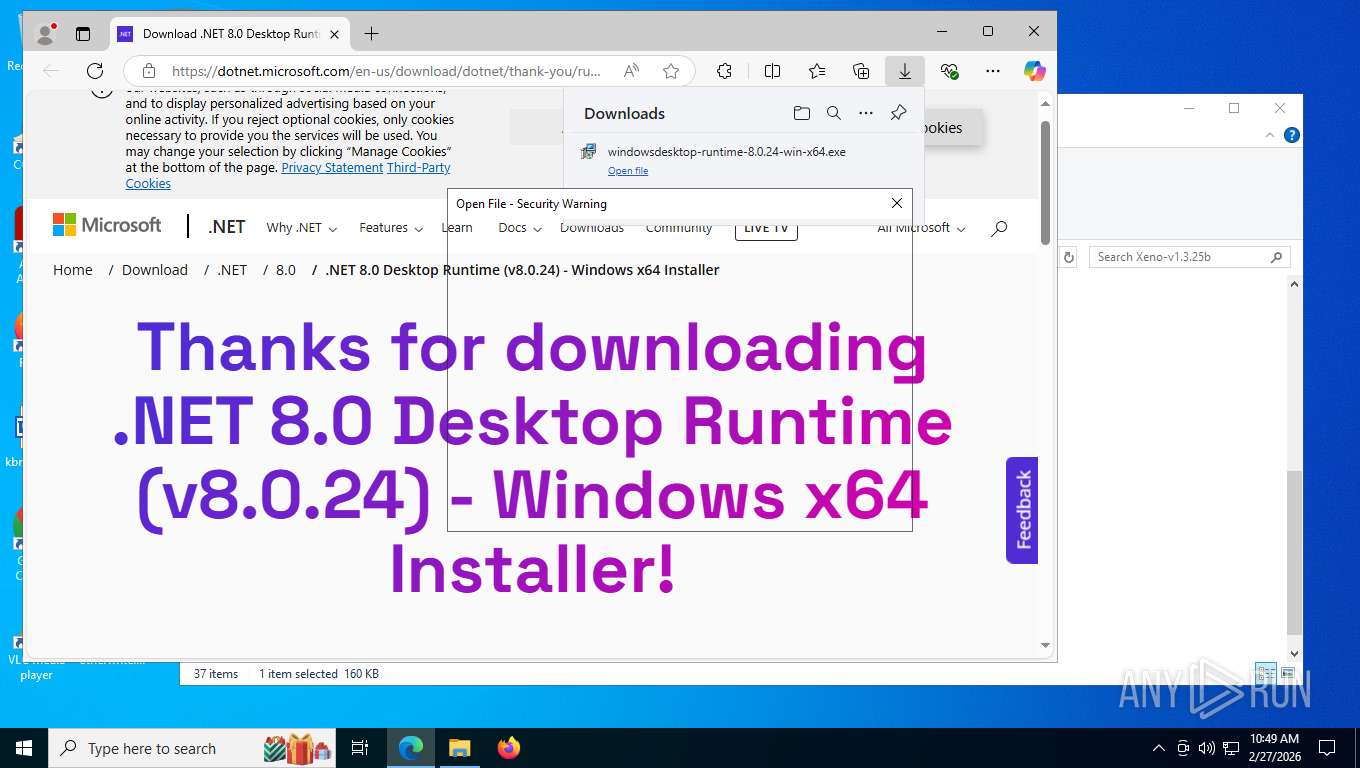Viewport: 1360px width, 768px height.
Task: Click the Open file link
Action: point(628,171)
